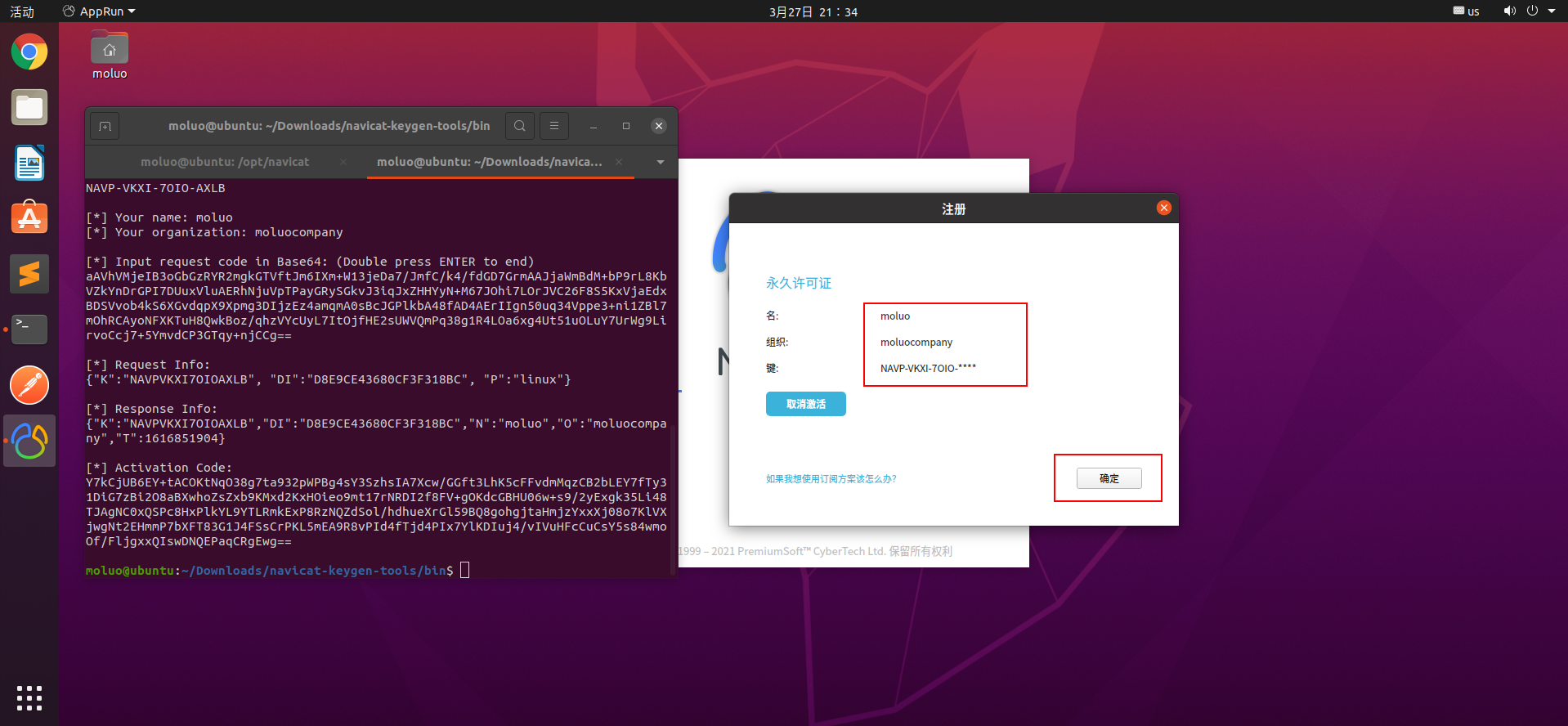The height and width of the screenshot is (726, 1568).
Task: Open the clock and calendar panel
Action: pos(813,11)
